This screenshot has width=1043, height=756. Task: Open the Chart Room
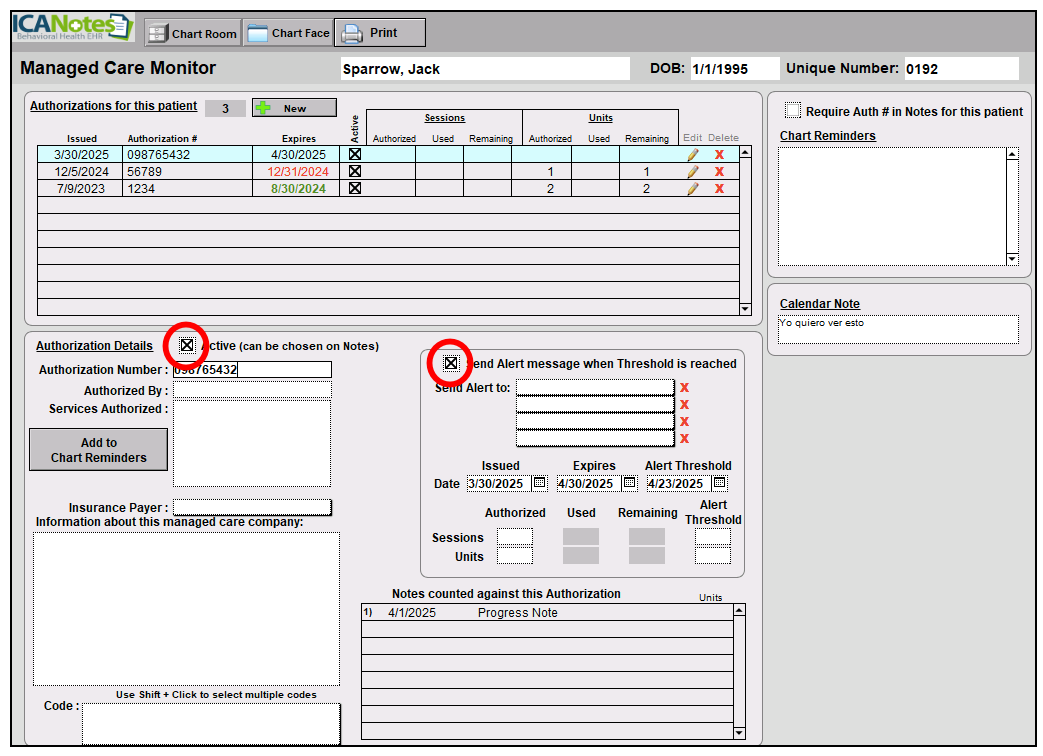click(x=193, y=33)
